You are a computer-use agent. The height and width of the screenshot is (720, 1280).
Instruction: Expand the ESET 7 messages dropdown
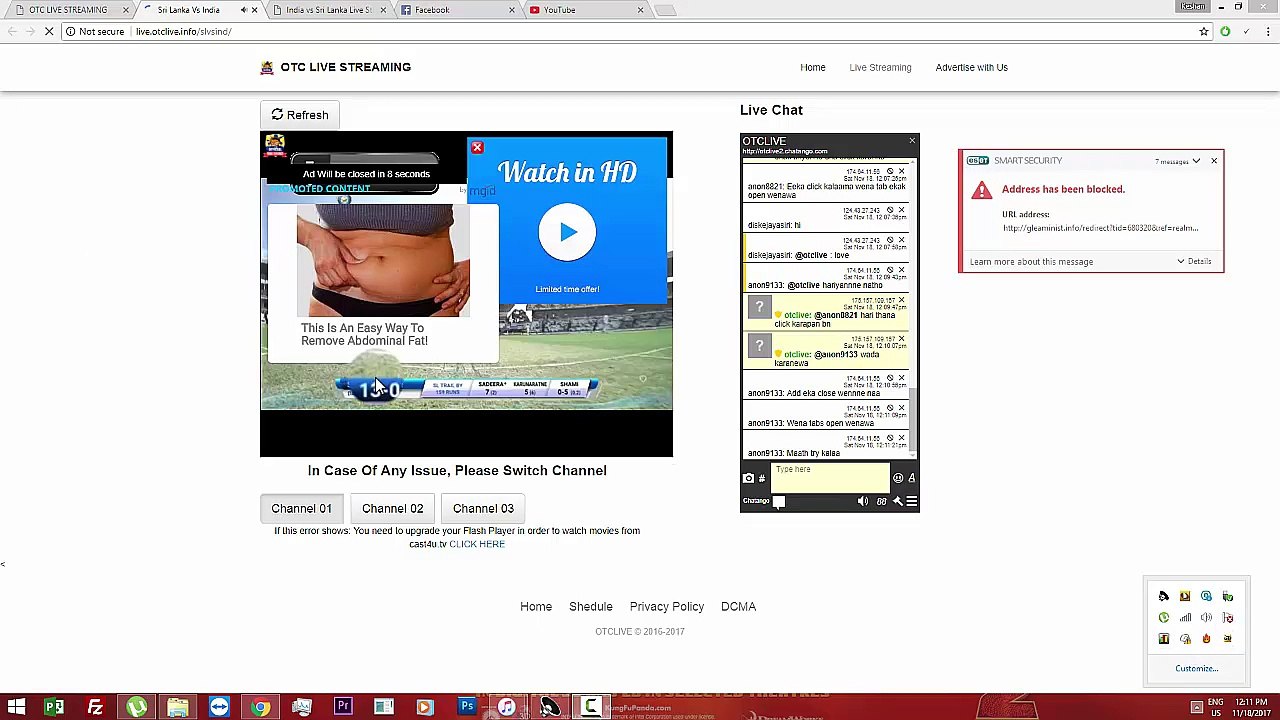tap(1178, 161)
